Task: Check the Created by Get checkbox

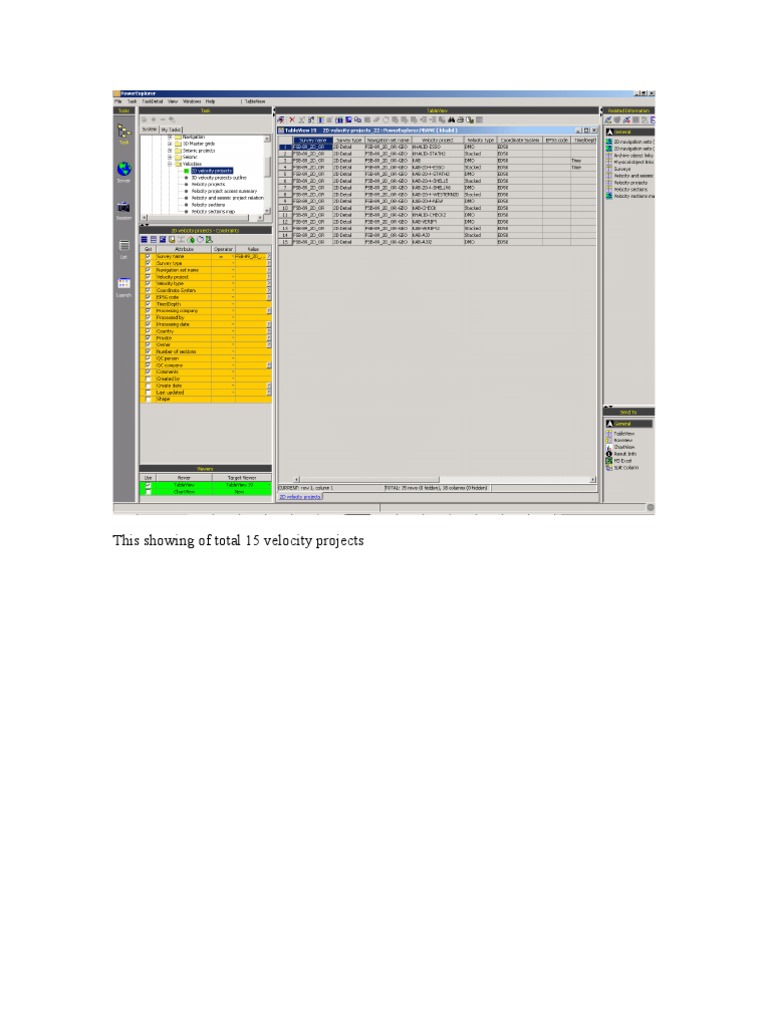Action: tap(148, 379)
